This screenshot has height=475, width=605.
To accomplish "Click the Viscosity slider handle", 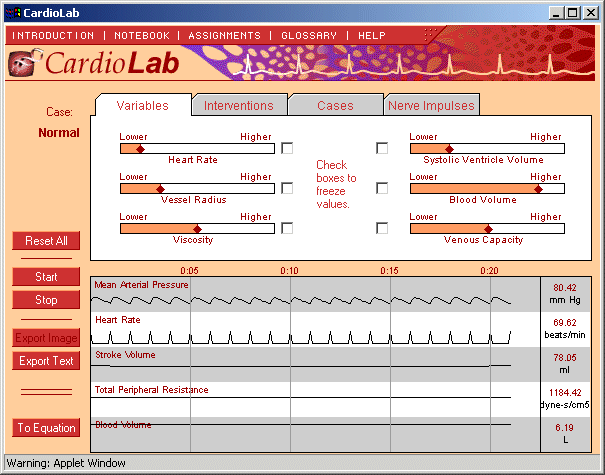I will 198,229.
